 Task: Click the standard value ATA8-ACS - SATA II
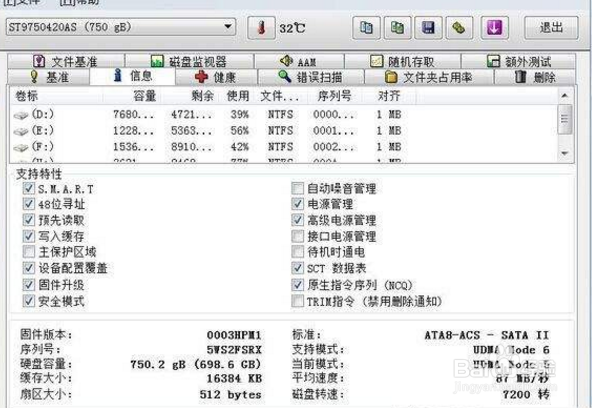pos(487,335)
